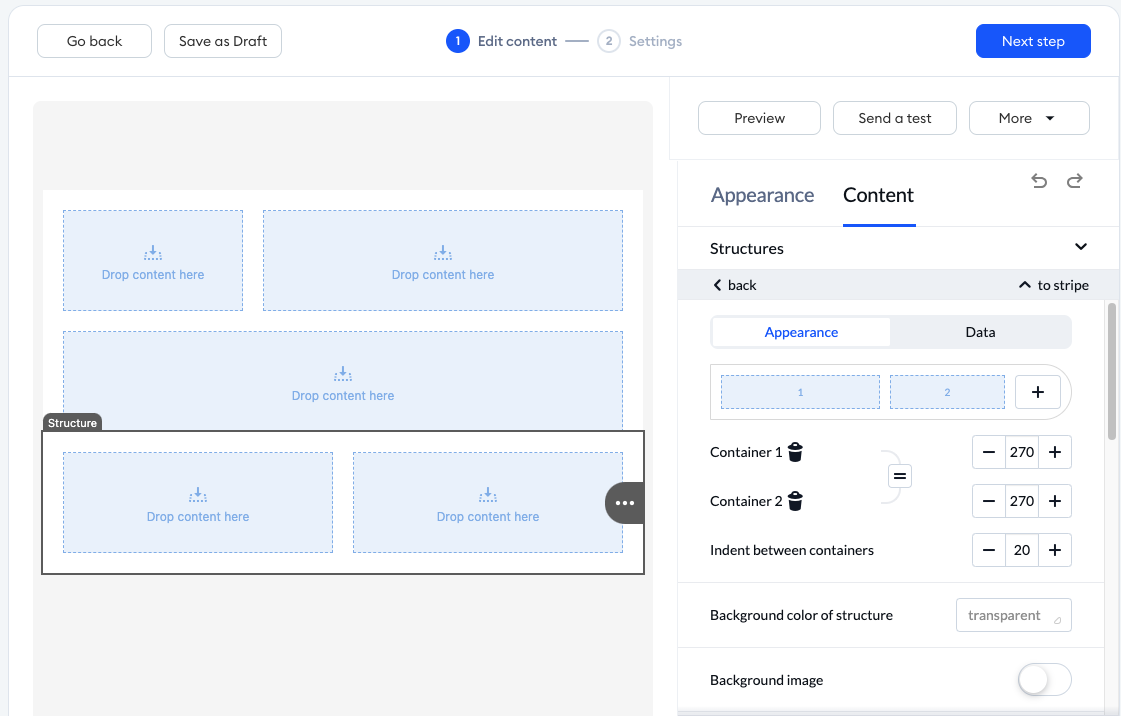This screenshot has height=716, width=1121.
Task: Open the structure background color picker
Action: click(x=1013, y=615)
